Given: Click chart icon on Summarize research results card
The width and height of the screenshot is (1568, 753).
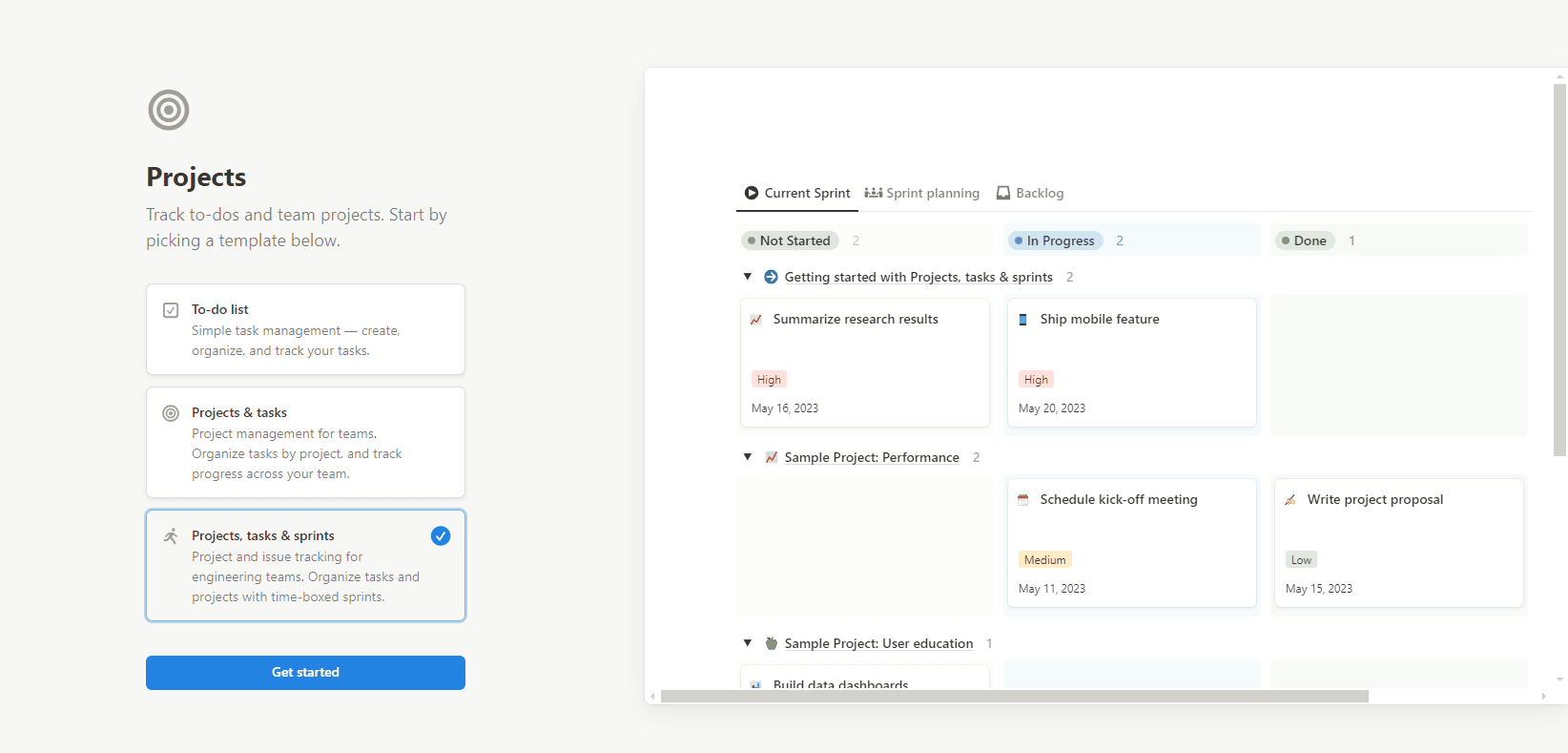Looking at the screenshot, I should [756, 320].
